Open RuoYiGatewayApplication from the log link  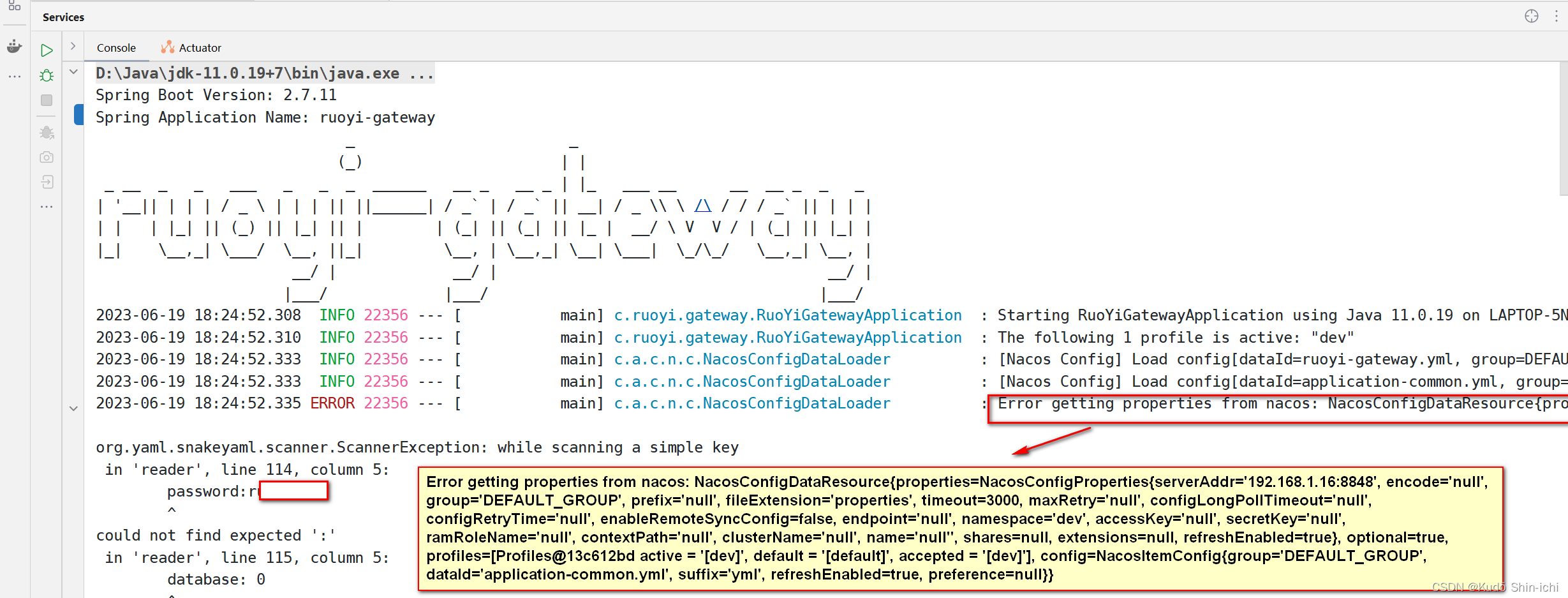point(788,315)
